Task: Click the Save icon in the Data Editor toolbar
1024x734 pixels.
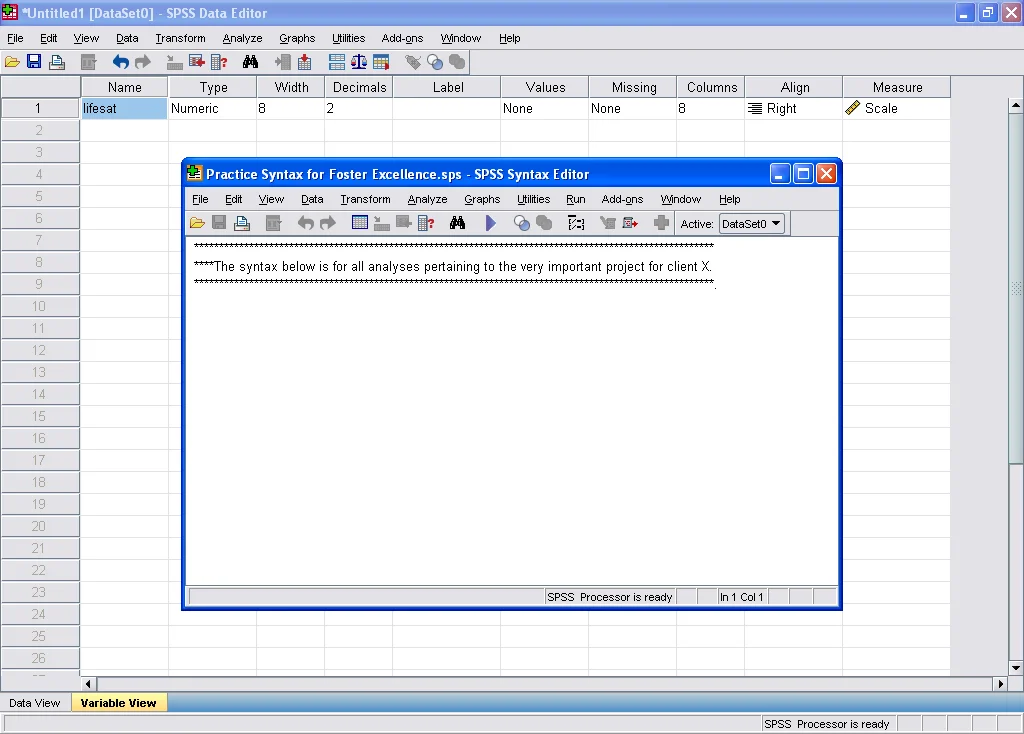Action: click(34, 61)
